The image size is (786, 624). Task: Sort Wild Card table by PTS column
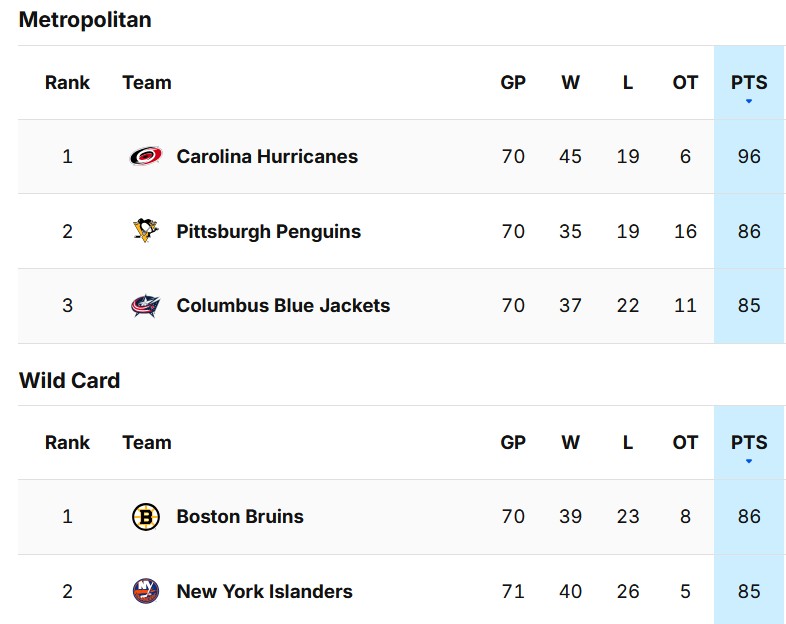click(x=749, y=442)
